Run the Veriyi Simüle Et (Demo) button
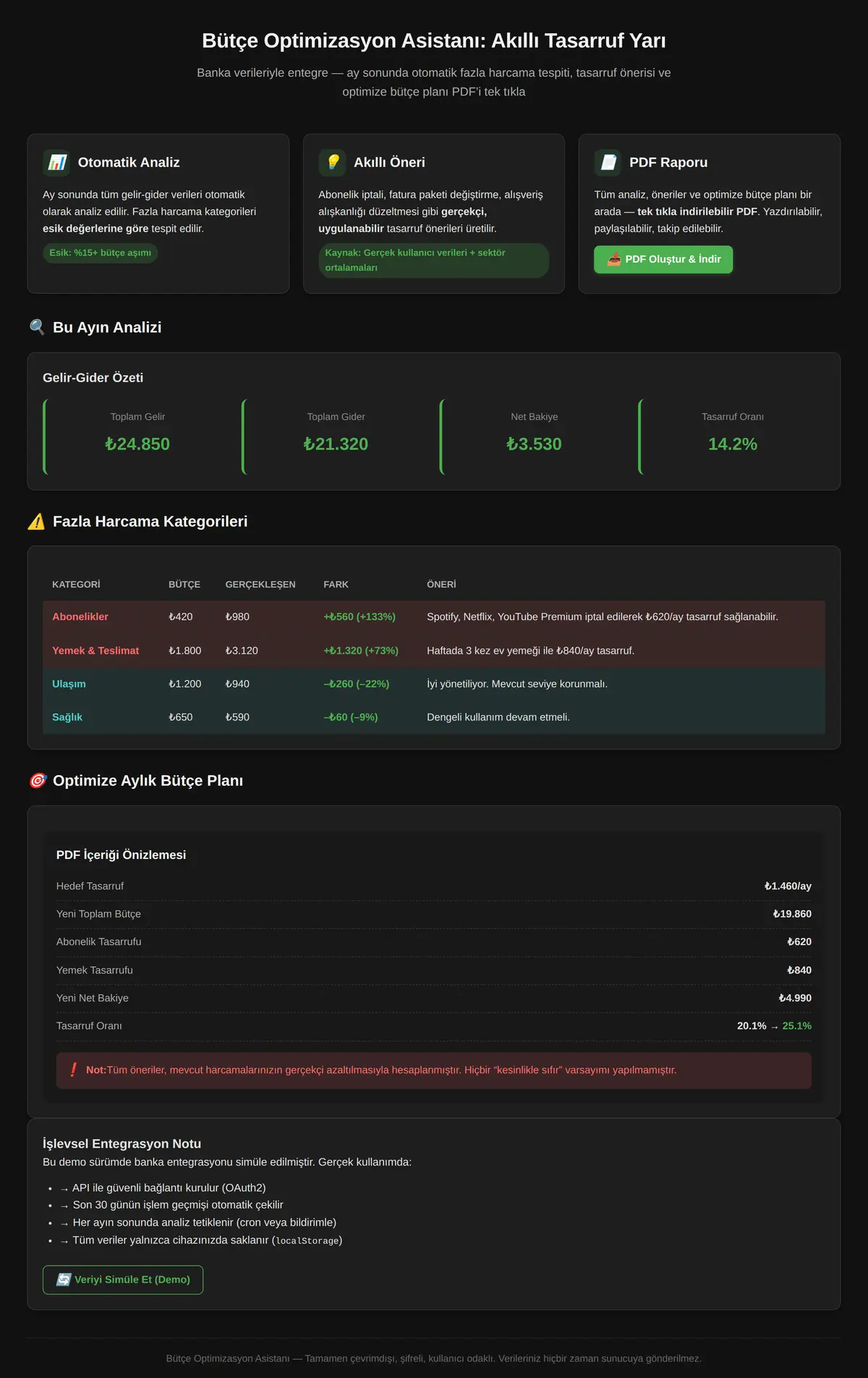 (123, 1280)
